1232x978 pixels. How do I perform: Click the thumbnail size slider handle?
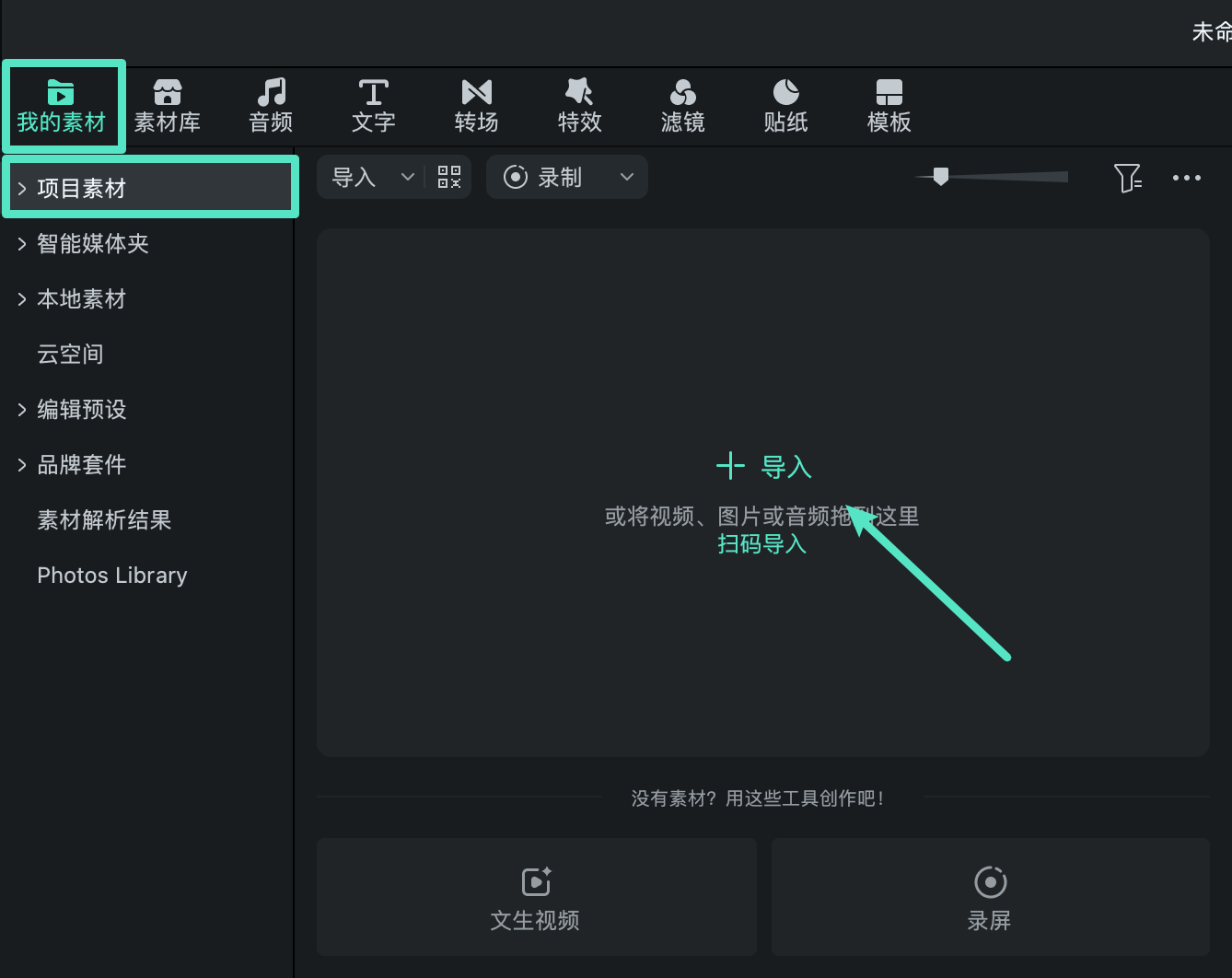tap(940, 177)
